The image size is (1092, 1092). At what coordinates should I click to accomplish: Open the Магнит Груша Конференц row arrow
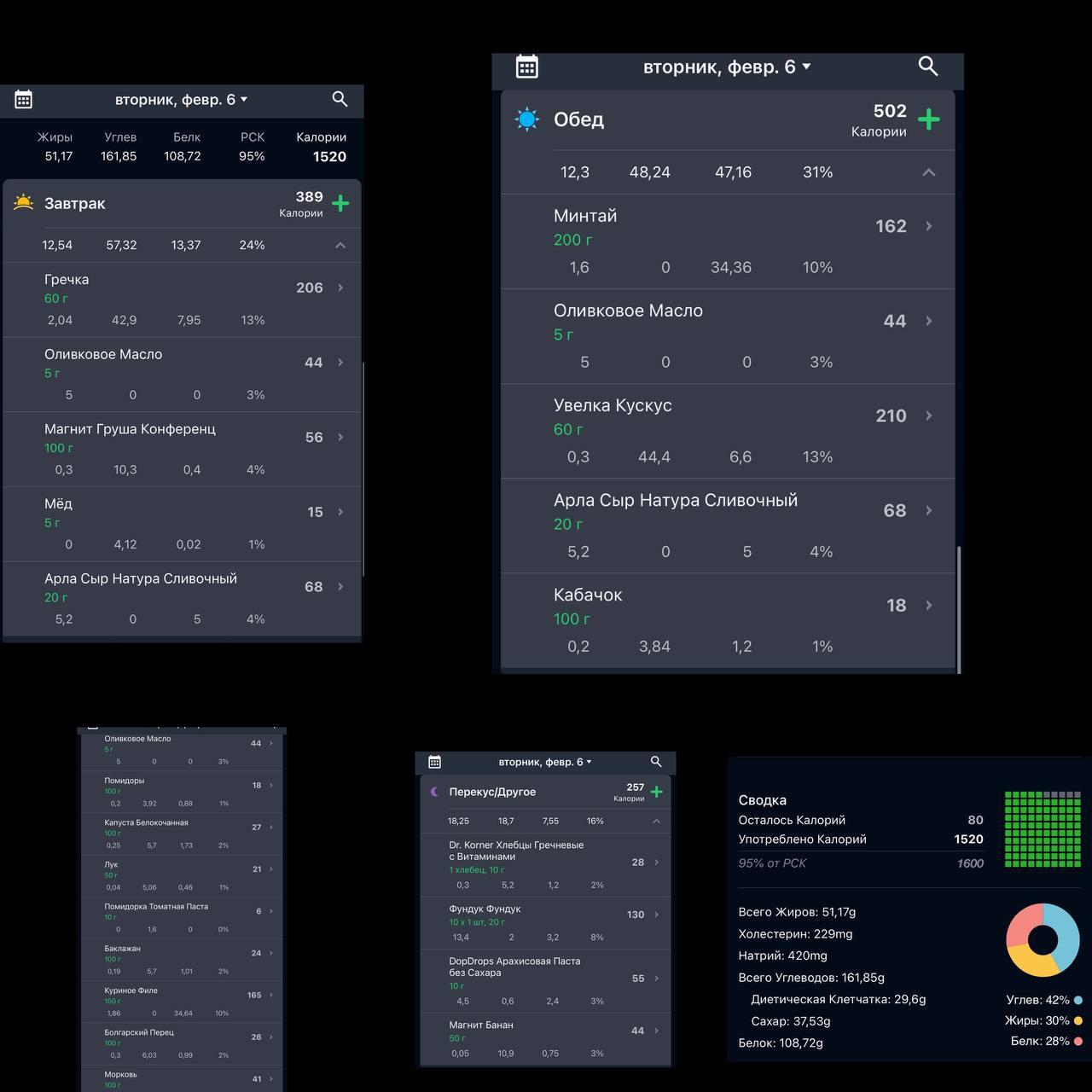point(340,437)
